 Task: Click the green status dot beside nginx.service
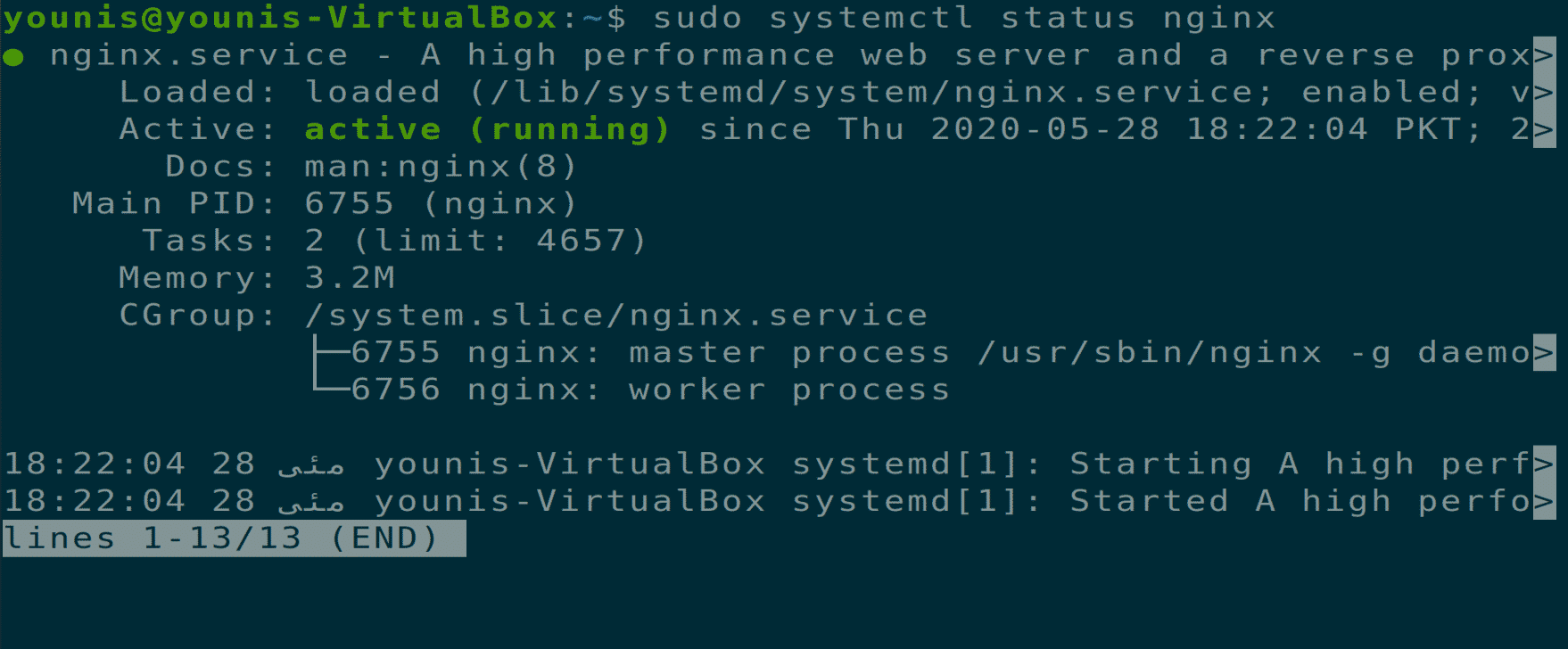click(x=13, y=58)
